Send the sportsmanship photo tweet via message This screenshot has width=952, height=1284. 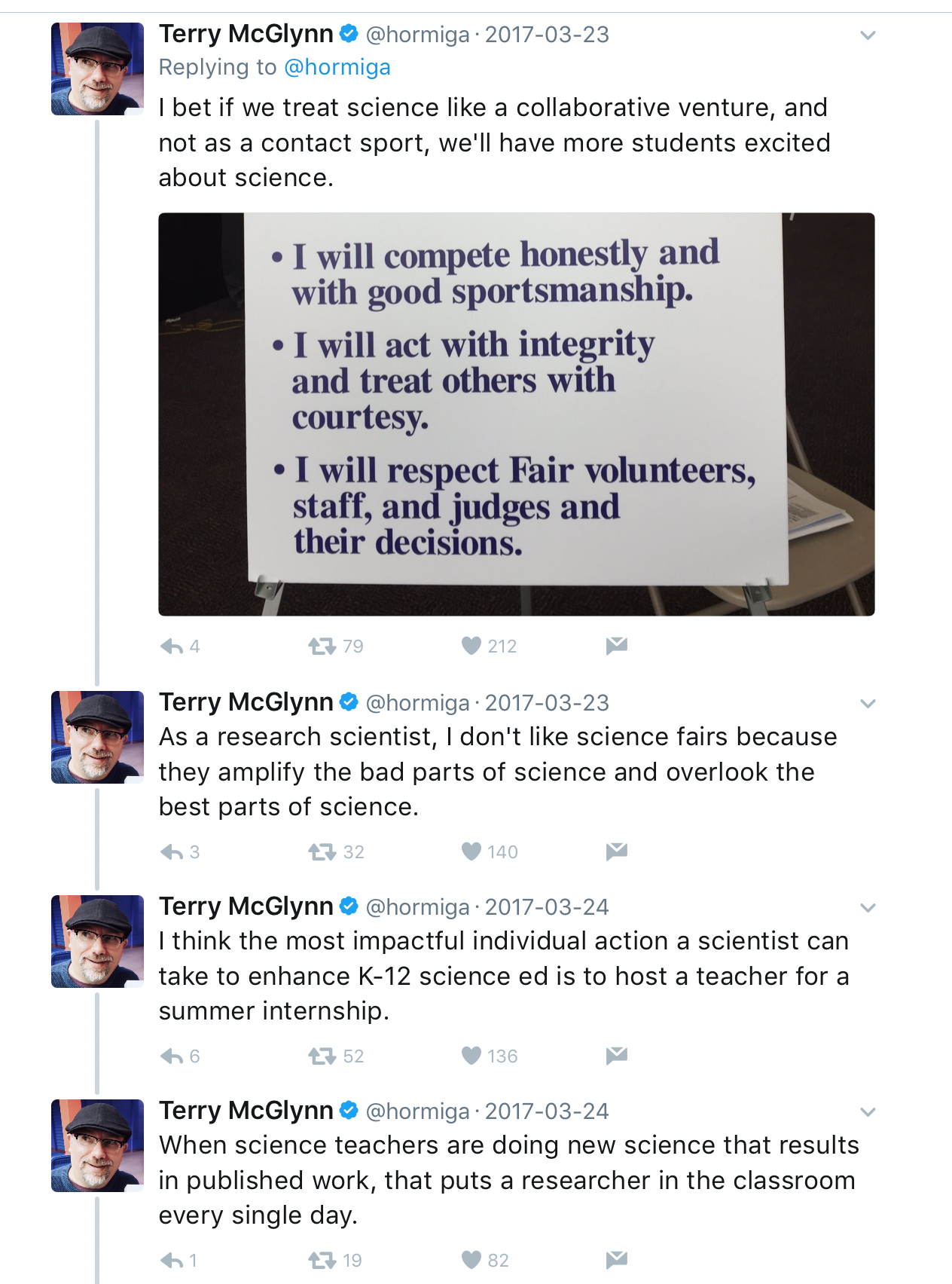pyautogui.click(x=617, y=645)
